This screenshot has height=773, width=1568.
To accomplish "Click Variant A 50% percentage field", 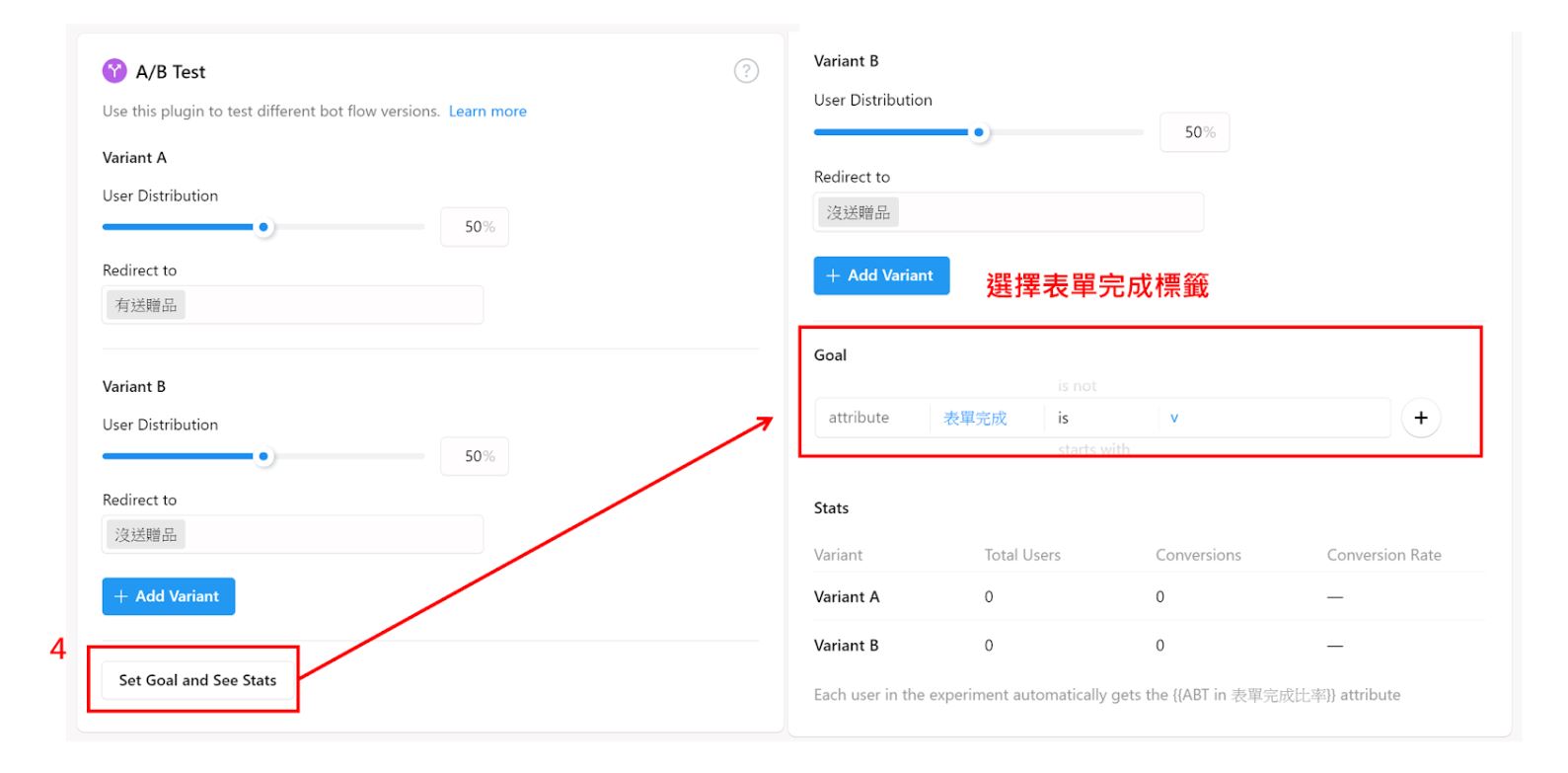I will pos(475,227).
